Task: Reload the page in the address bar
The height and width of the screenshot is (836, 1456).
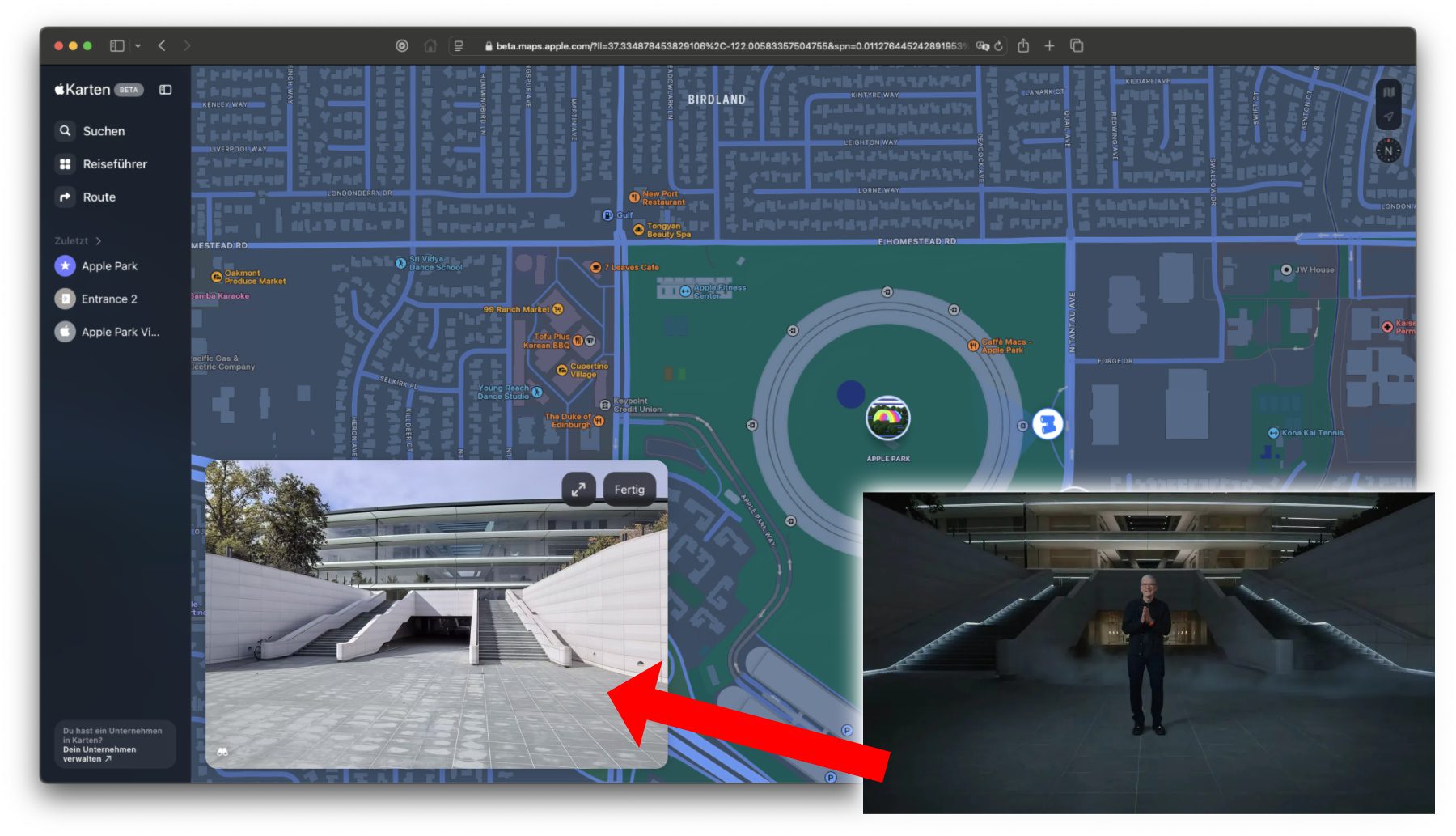Action: 999,46
